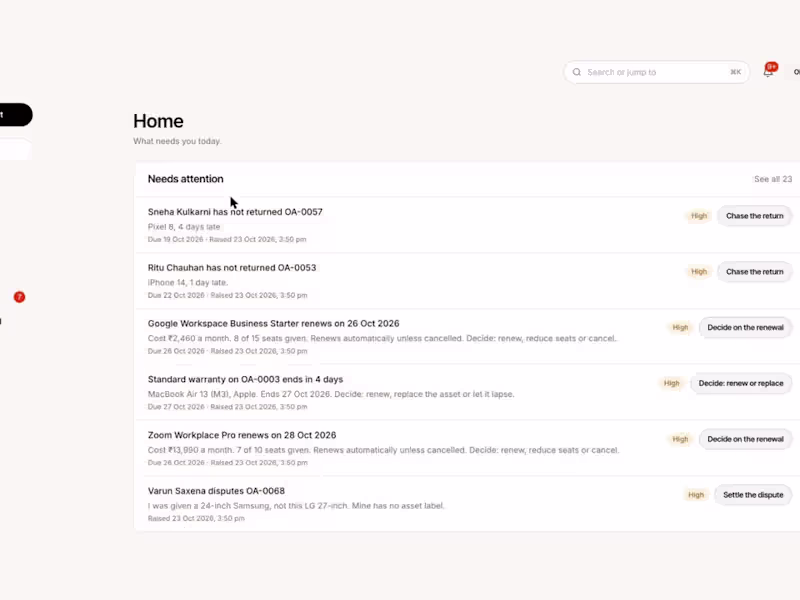Chase the return for Sneha Kulkarni OA-0057
Viewport: 800px width, 600px height.
(755, 216)
